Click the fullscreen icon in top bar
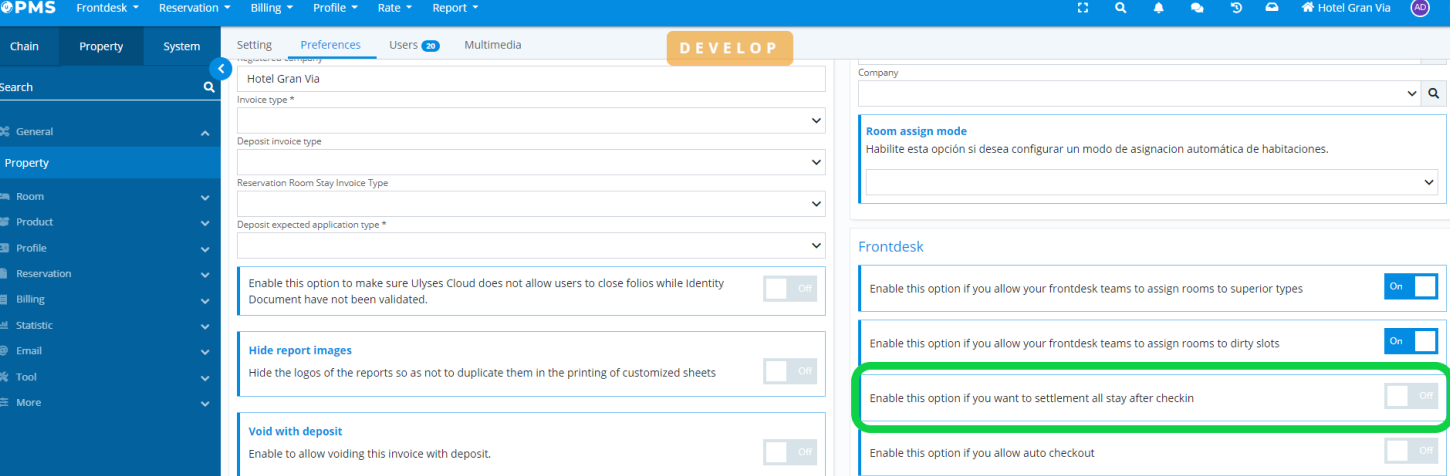The image size is (1450, 476). (1083, 8)
